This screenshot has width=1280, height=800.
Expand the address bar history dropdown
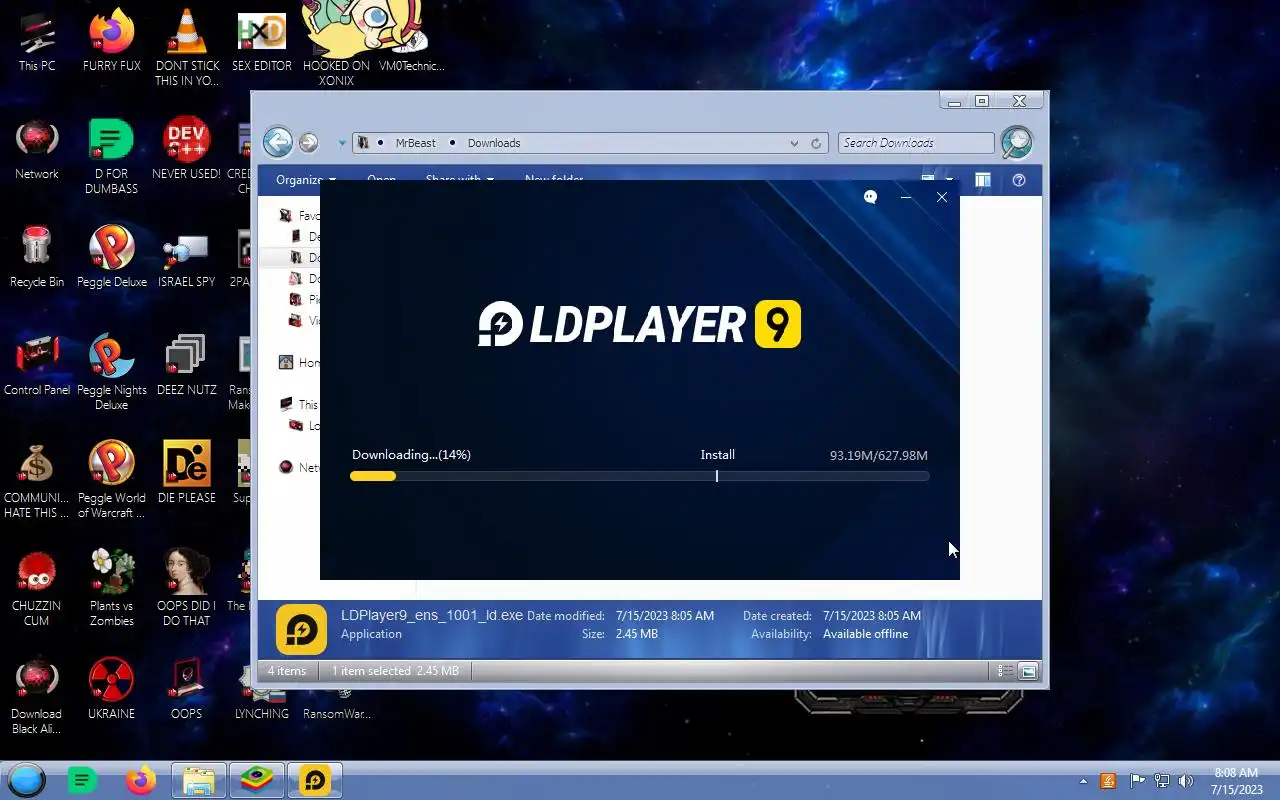pos(794,143)
